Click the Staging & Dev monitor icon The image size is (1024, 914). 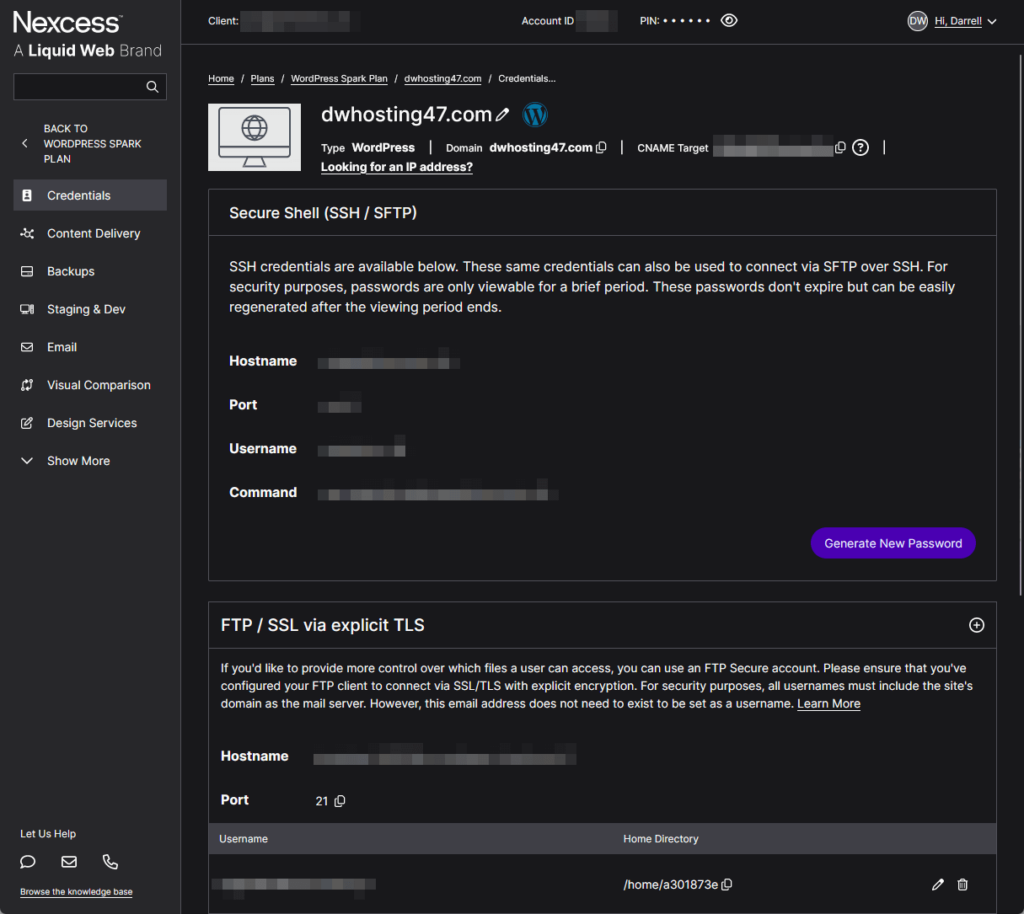tap(27, 309)
